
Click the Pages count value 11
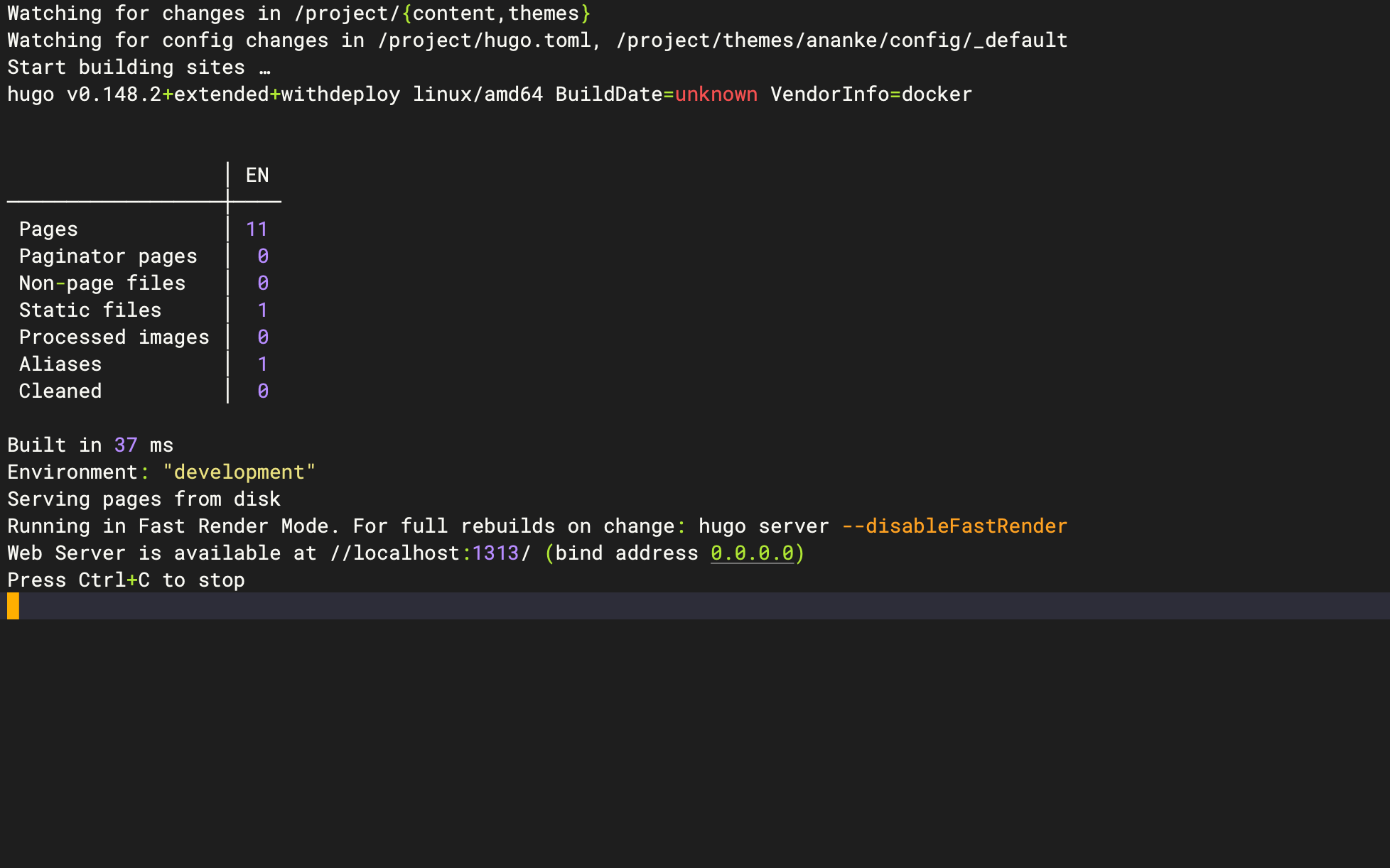point(257,229)
